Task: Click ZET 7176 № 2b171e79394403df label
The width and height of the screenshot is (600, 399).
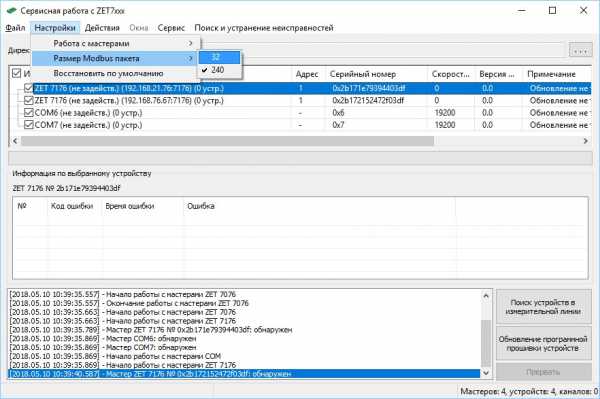Action: (66, 188)
